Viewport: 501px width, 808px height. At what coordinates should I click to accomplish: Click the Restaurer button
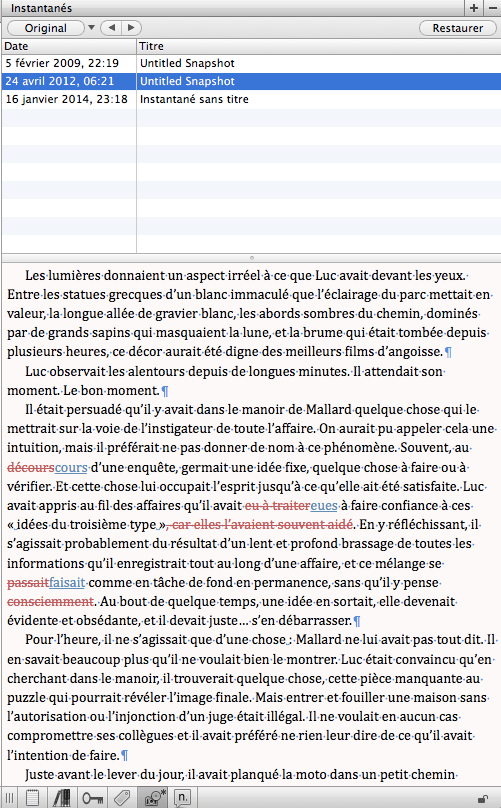(458, 28)
